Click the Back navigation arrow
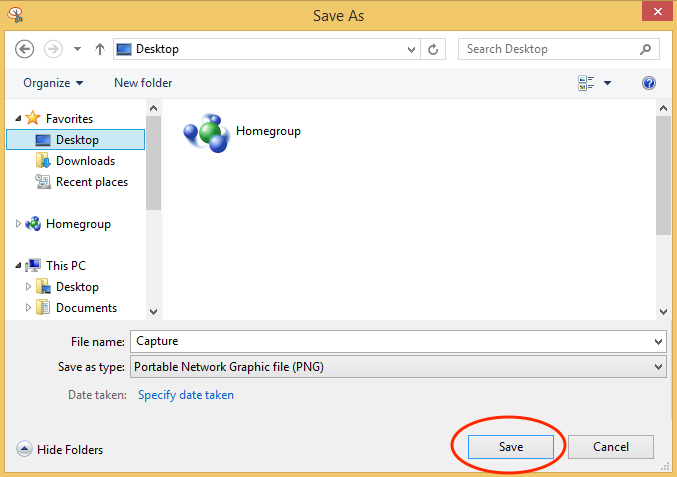This screenshot has height=477, width=677. [x=25, y=49]
